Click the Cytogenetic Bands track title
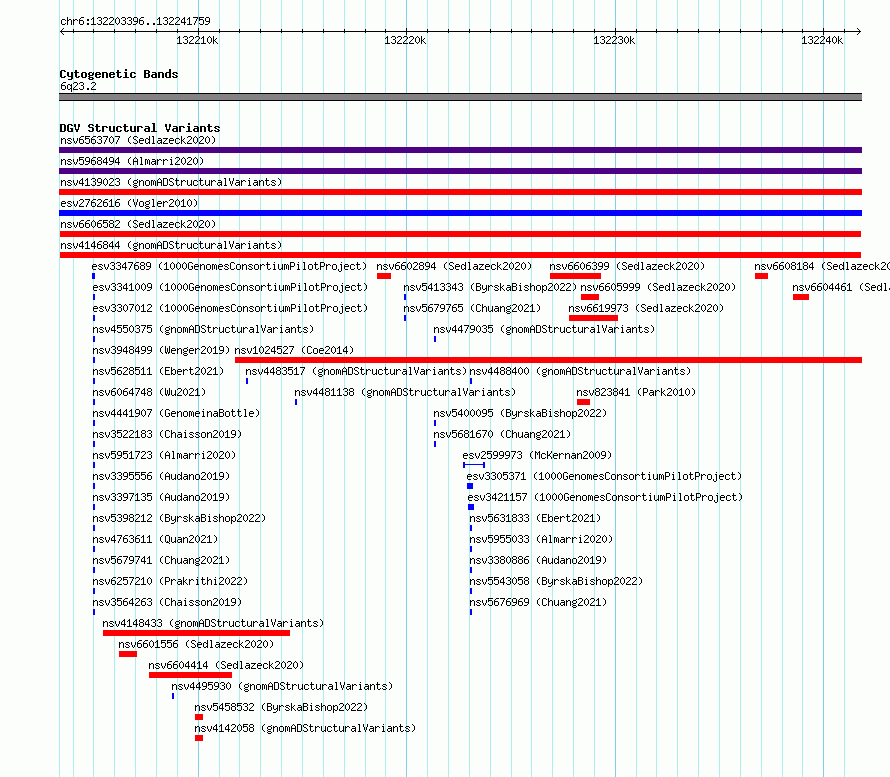890x777 pixels. (119, 74)
